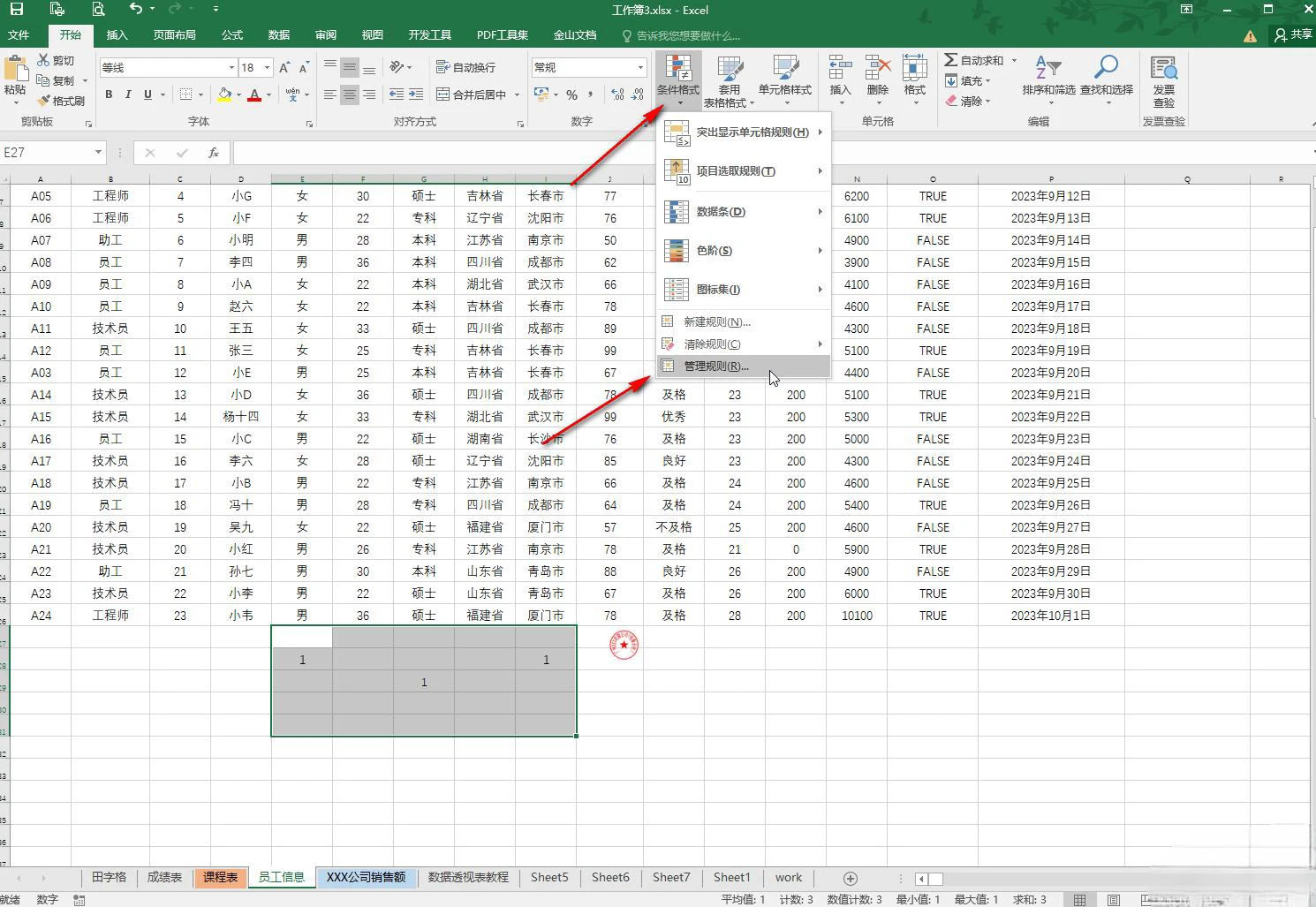Image resolution: width=1316 pixels, height=907 pixels.
Task: Click the Insert cells (插入) icon
Action: tap(840, 68)
